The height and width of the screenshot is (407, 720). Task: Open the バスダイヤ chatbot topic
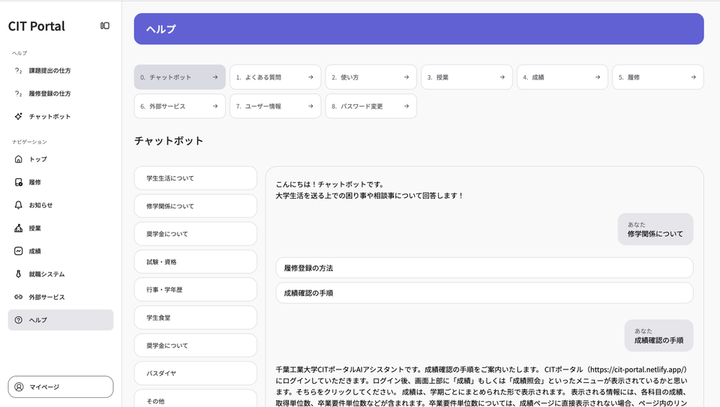click(195, 372)
